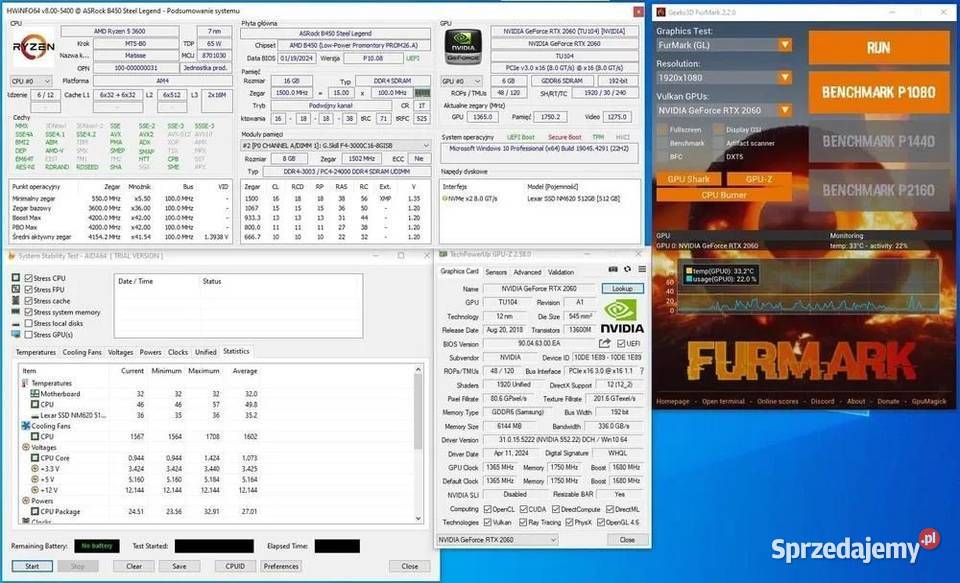Click the Stress CPU chip icon in AIDA64
This screenshot has width=960, height=583.
point(16,278)
